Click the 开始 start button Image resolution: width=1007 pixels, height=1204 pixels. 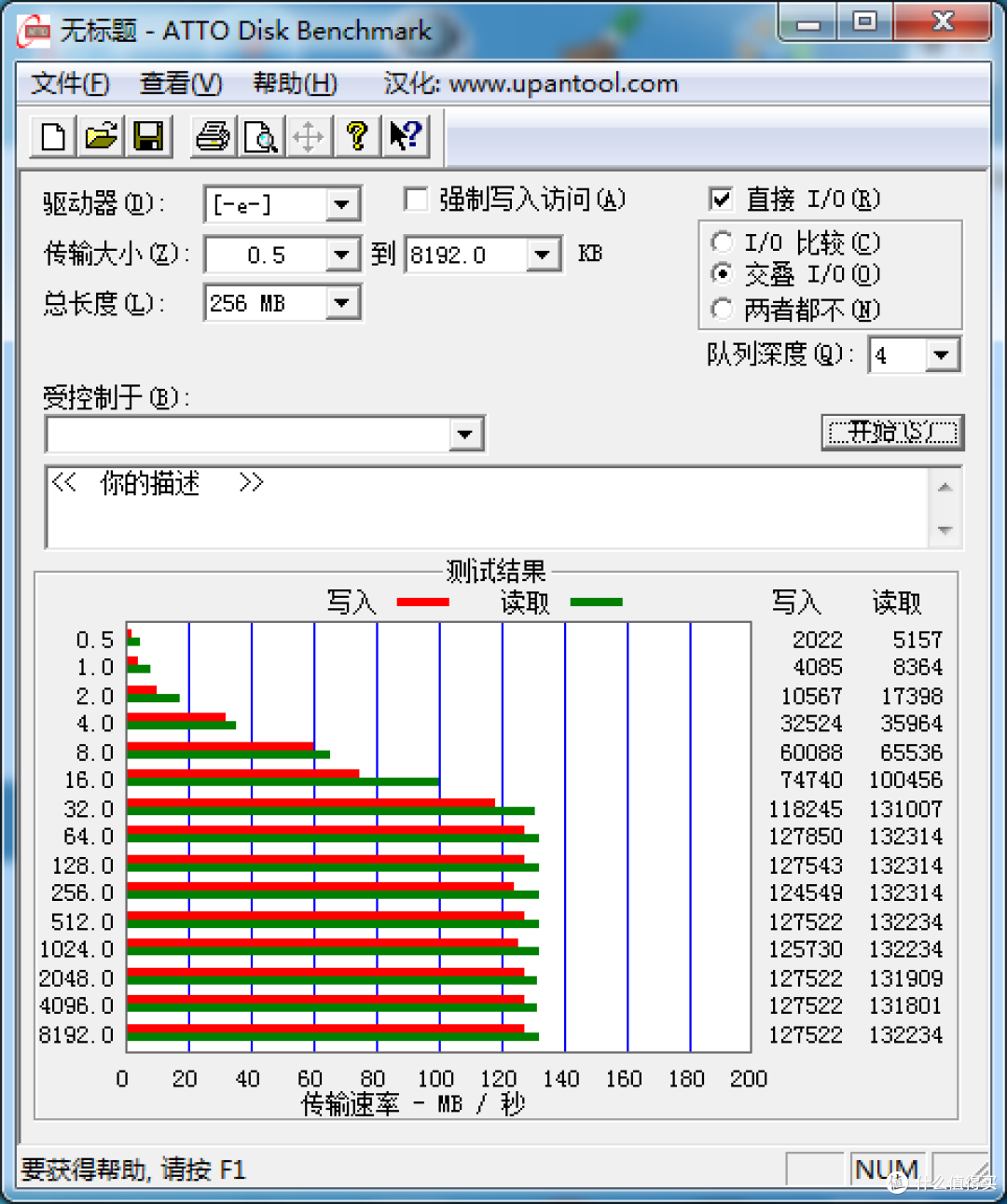click(x=892, y=432)
